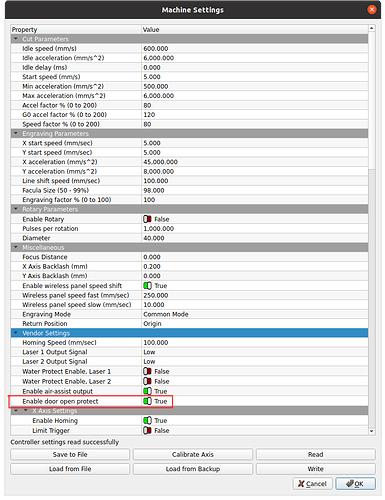The width and height of the screenshot is (385, 500).
Task: Click Load from Backup button
Action: (193, 469)
